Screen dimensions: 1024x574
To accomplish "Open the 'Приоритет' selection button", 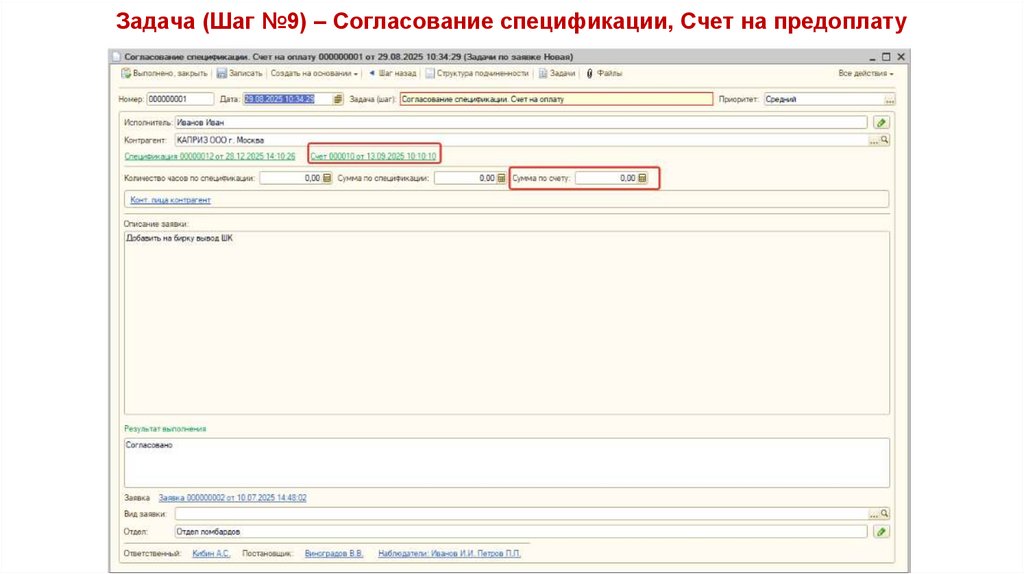I will [x=889, y=99].
